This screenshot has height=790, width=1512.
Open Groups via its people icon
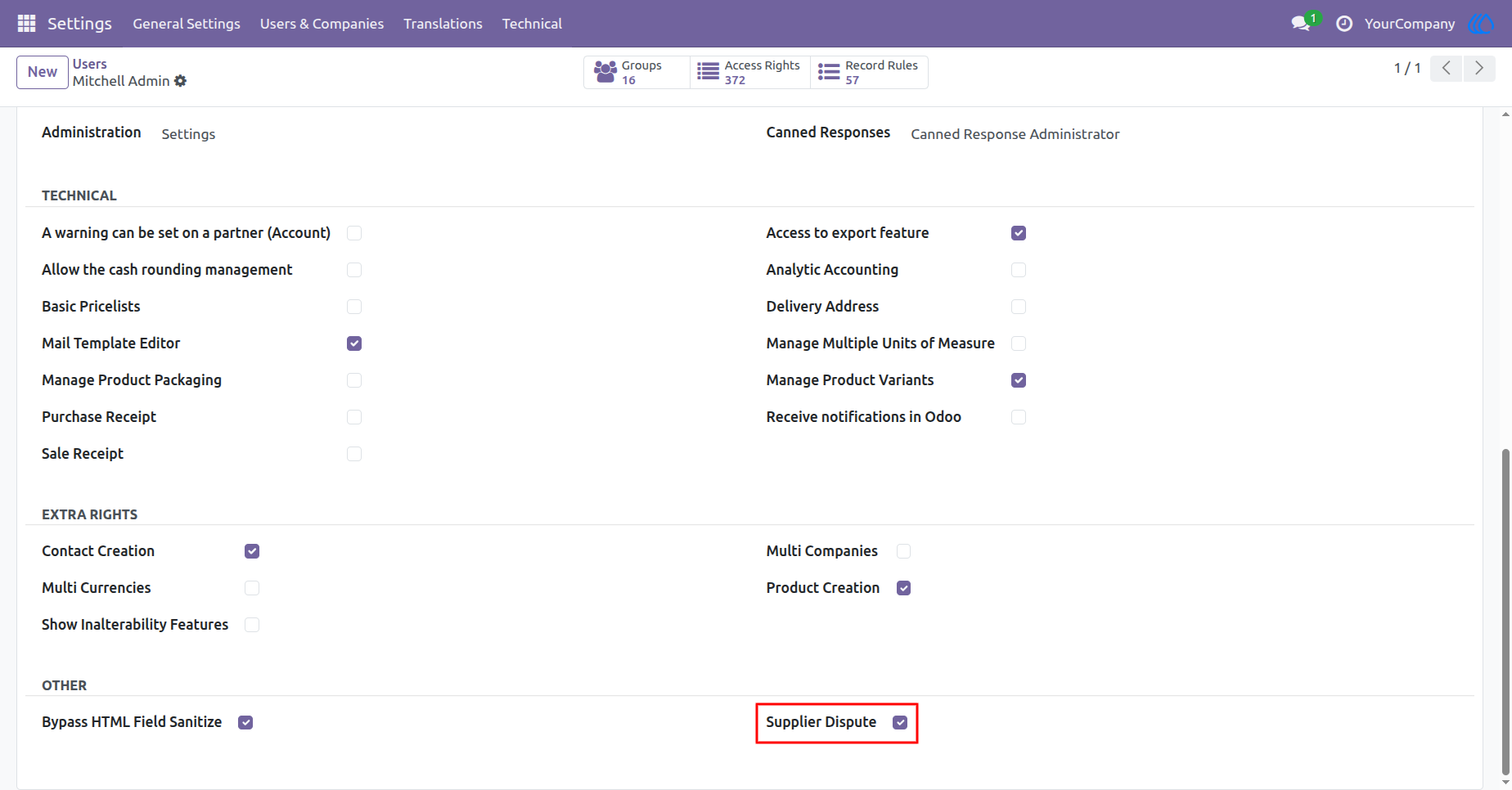605,72
